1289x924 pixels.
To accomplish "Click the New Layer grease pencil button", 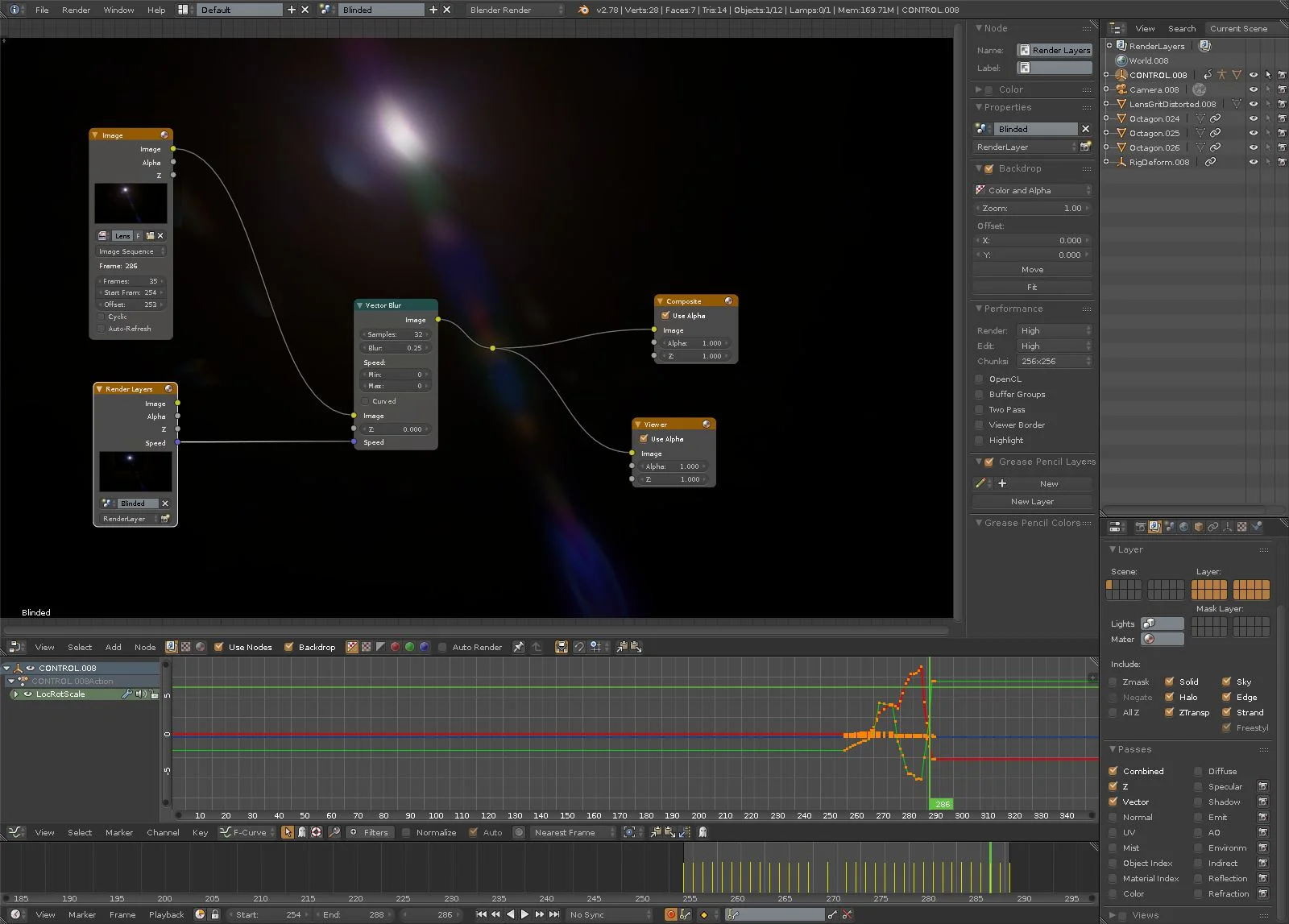I will click(x=1032, y=501).
